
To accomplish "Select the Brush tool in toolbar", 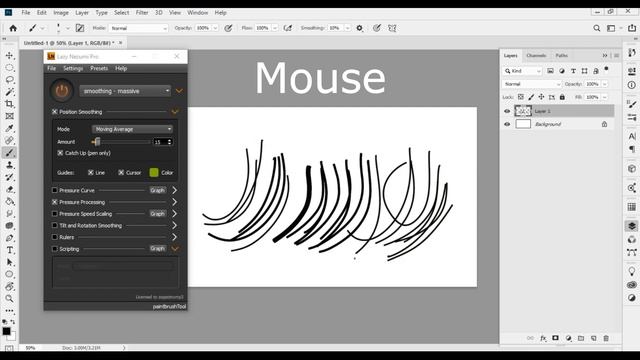I will (9, 153).
